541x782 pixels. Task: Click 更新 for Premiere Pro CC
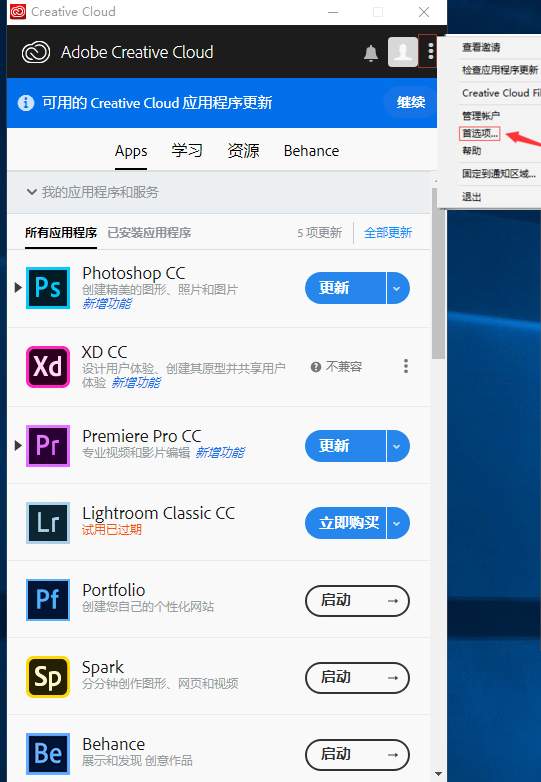[345, 445]
